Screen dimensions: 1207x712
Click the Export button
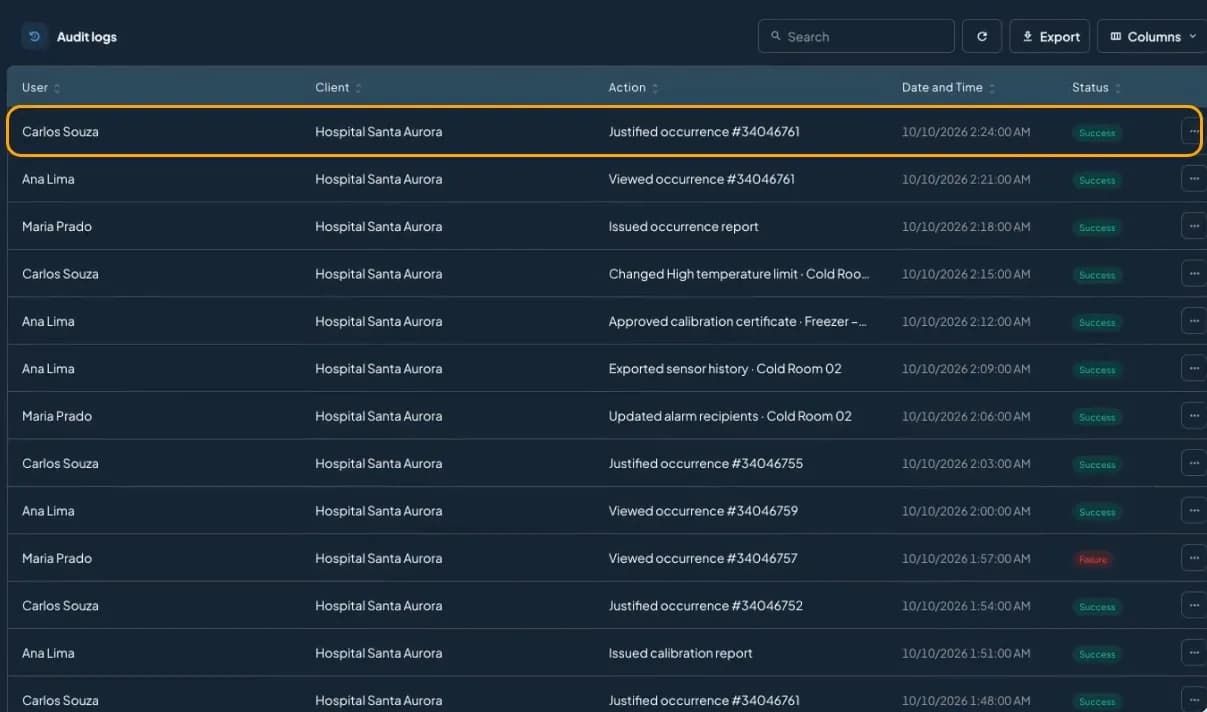(x=1050, y=37)
